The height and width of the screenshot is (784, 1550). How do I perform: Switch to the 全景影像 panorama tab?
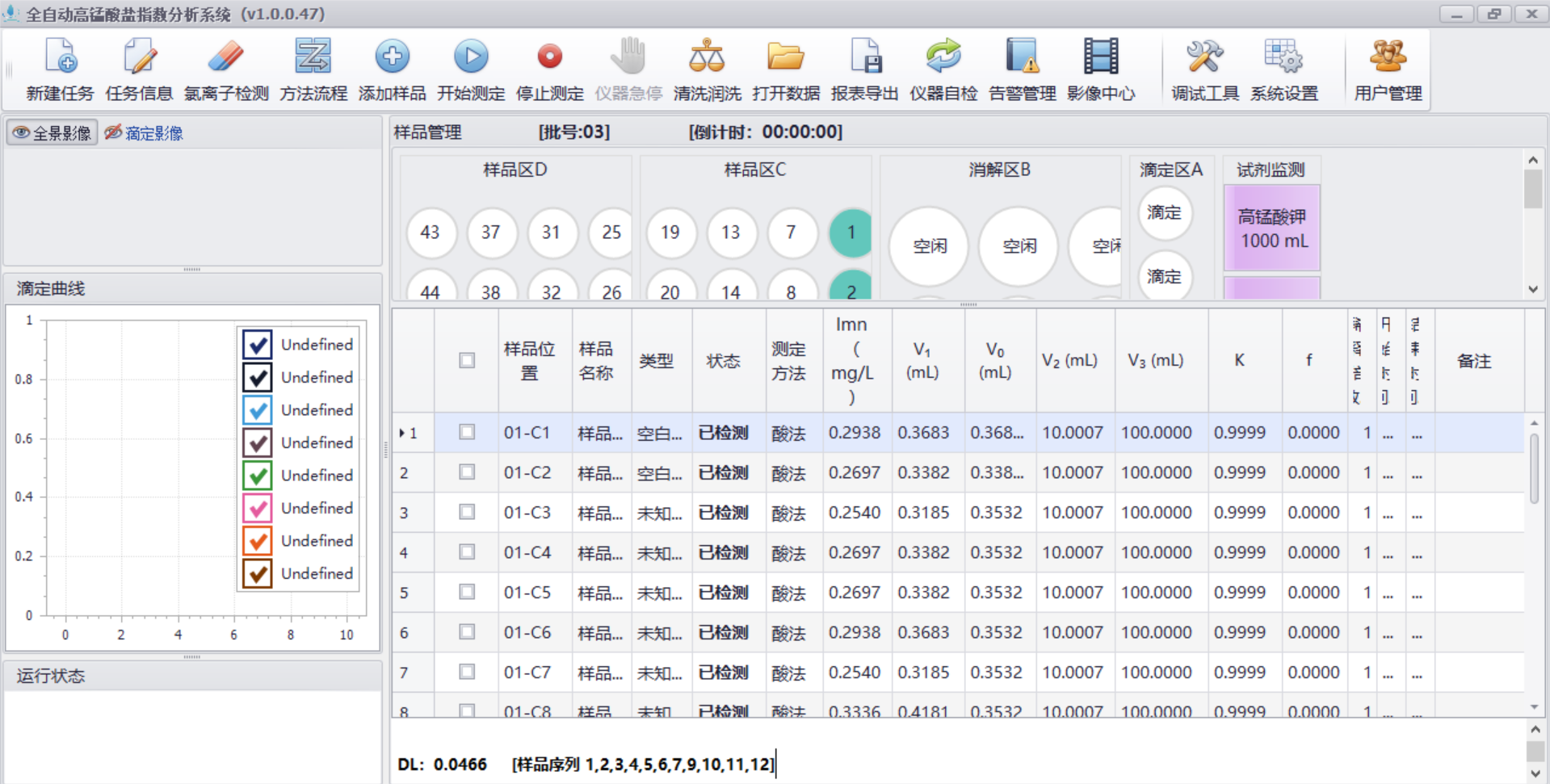tap(53, 133)
